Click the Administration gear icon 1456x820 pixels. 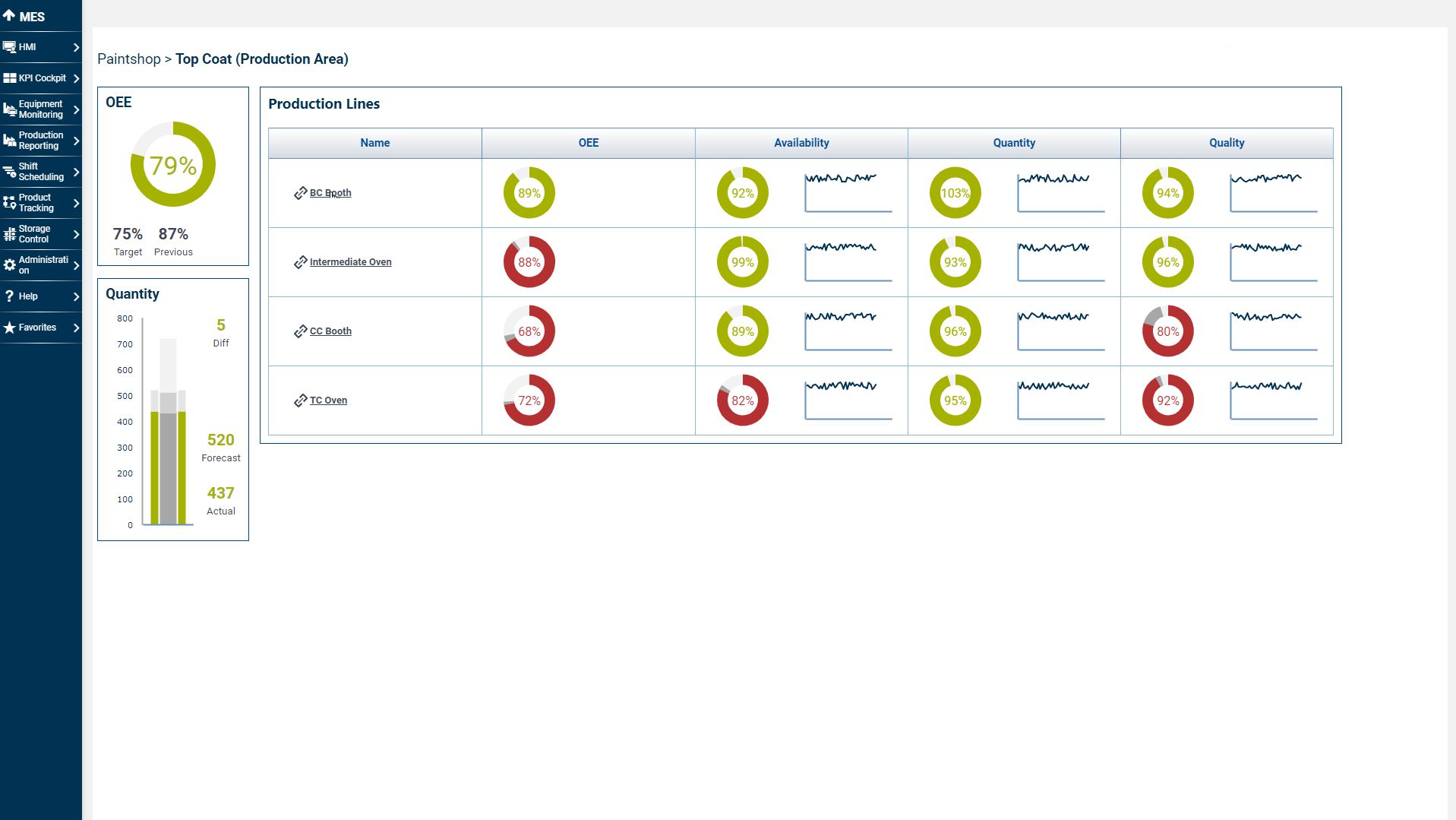point(9,265)
